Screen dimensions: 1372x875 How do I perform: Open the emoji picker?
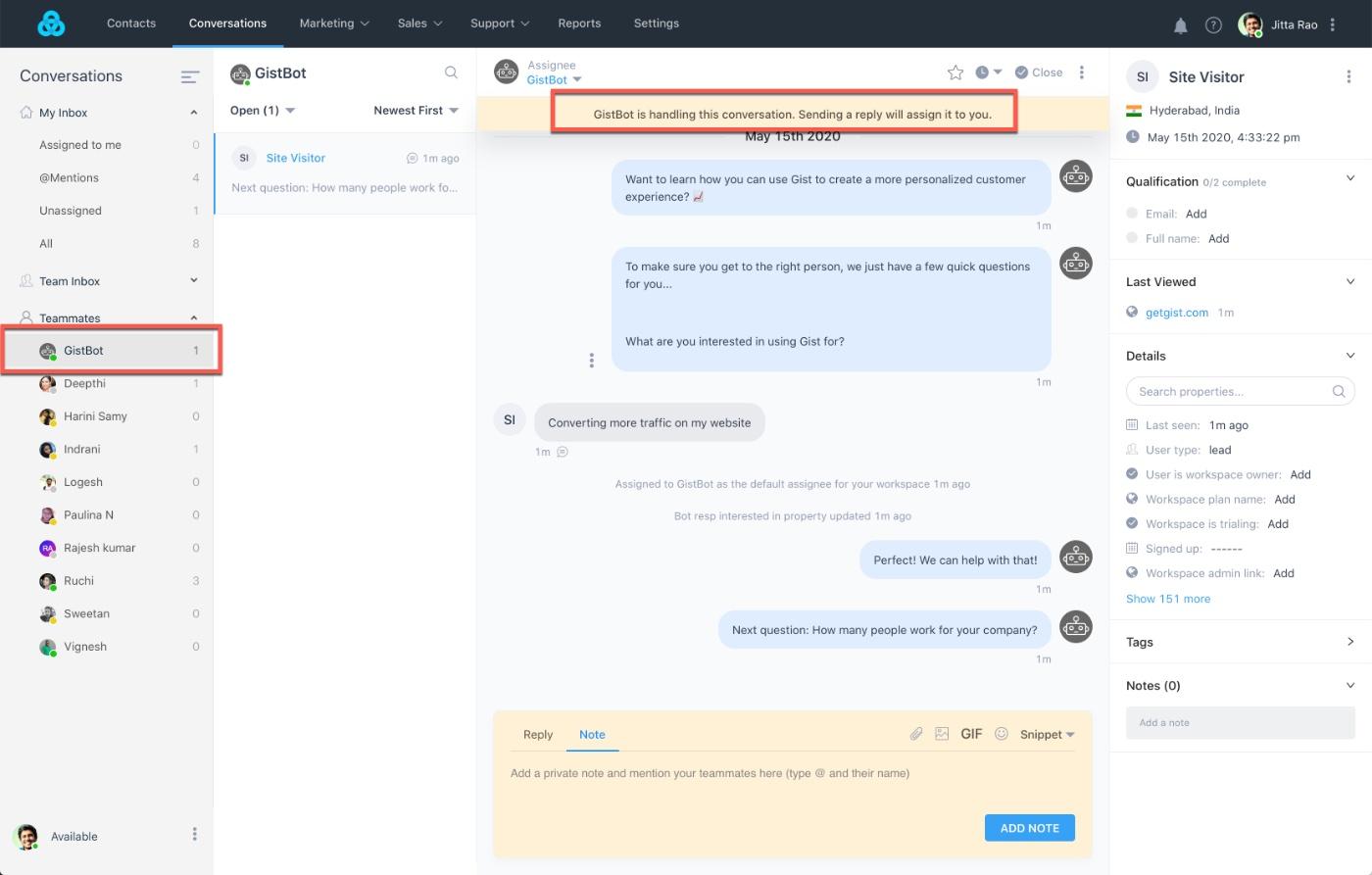[1002, 734]
